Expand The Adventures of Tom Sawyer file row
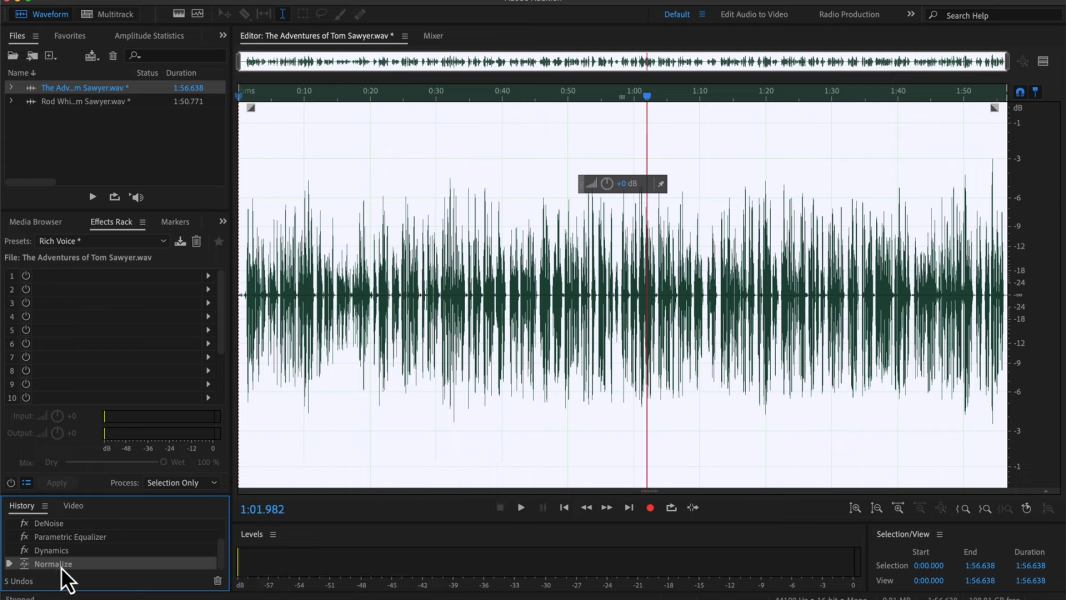 tap(10, 88)
